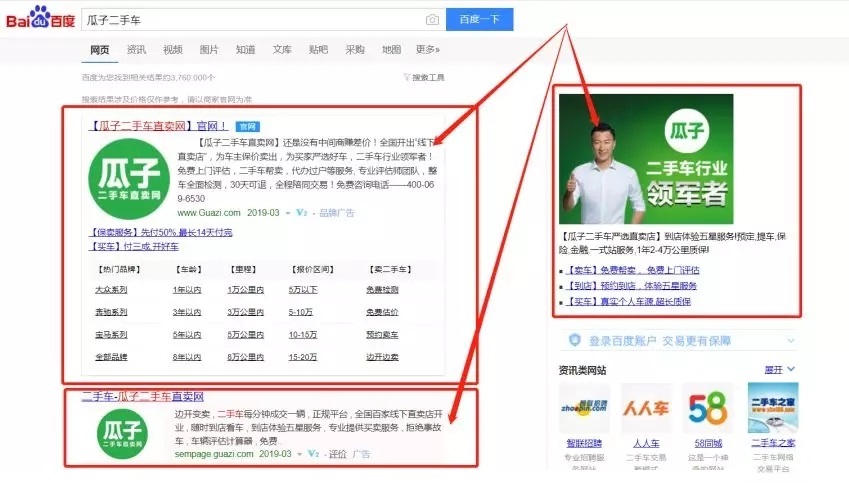Image resolution: width=849 pixels, height=487 pixels.
Task: Switch to the 资讯 tab
Action: point(136,50)
